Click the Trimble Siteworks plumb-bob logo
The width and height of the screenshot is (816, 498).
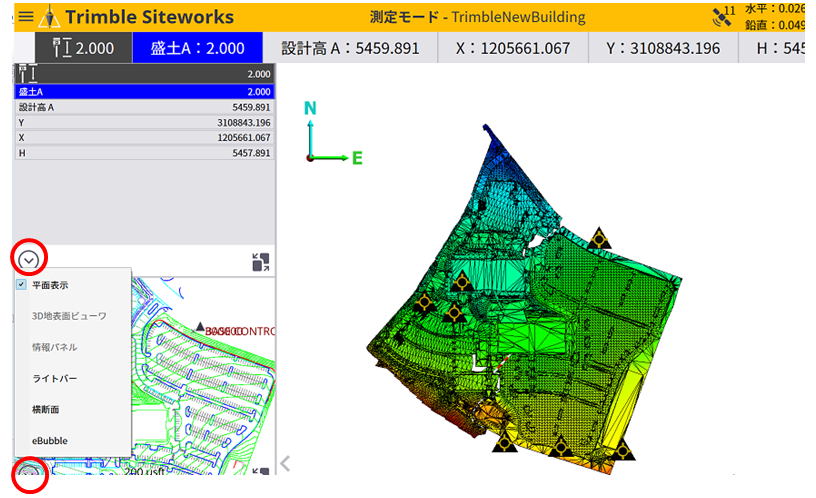coord(49,17)
